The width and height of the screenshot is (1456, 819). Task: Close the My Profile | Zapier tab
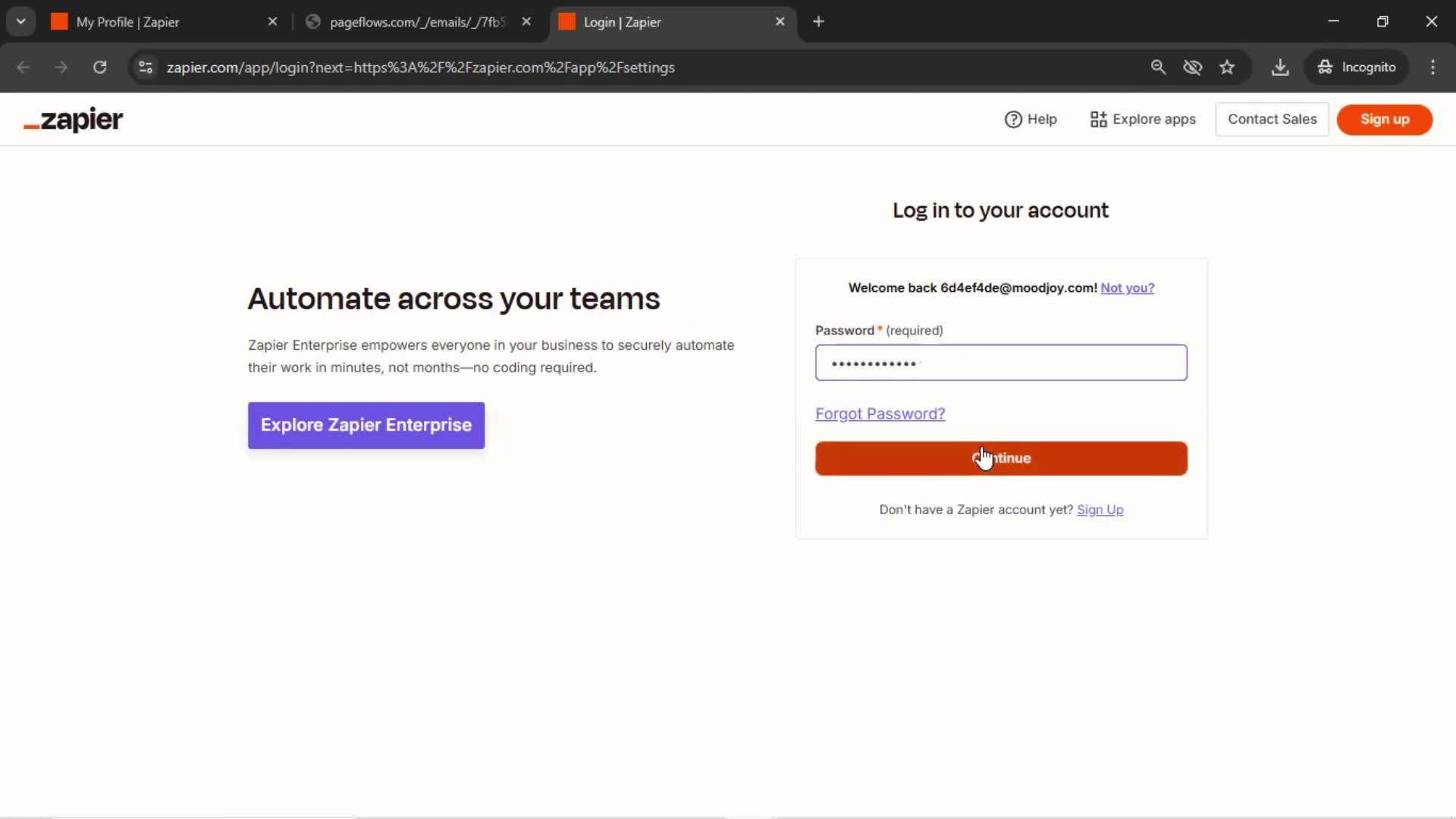coord(272,22)
